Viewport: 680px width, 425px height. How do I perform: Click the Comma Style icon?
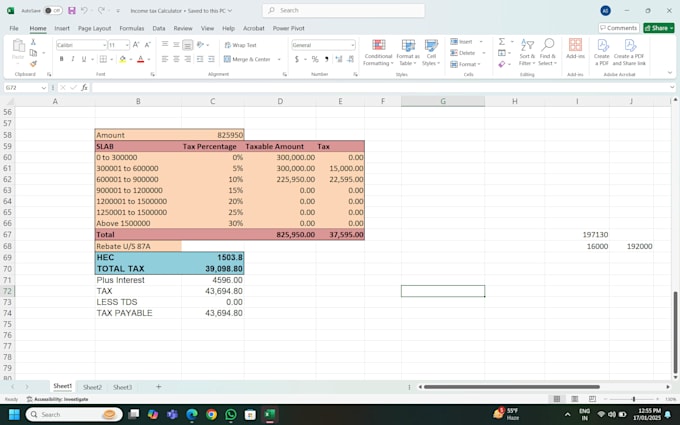327,59
